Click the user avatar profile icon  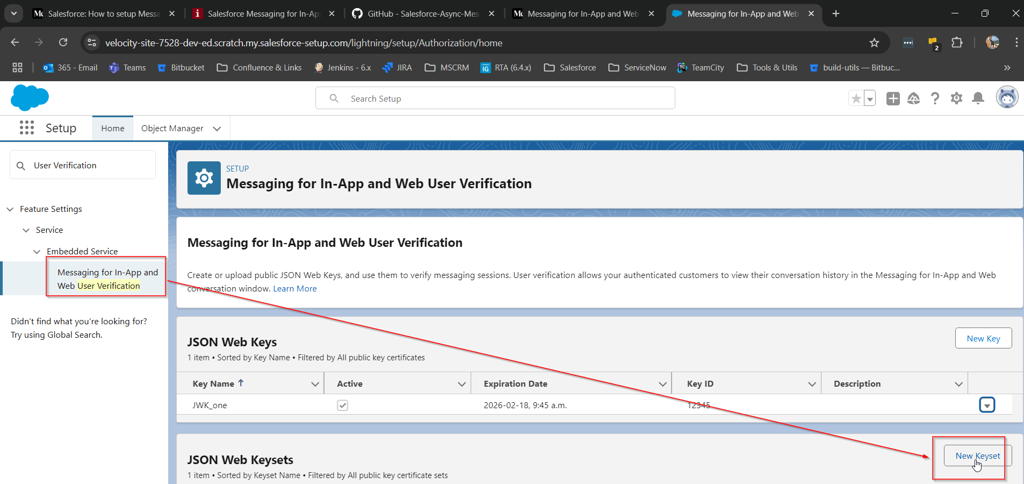[x=1006, y=98]
